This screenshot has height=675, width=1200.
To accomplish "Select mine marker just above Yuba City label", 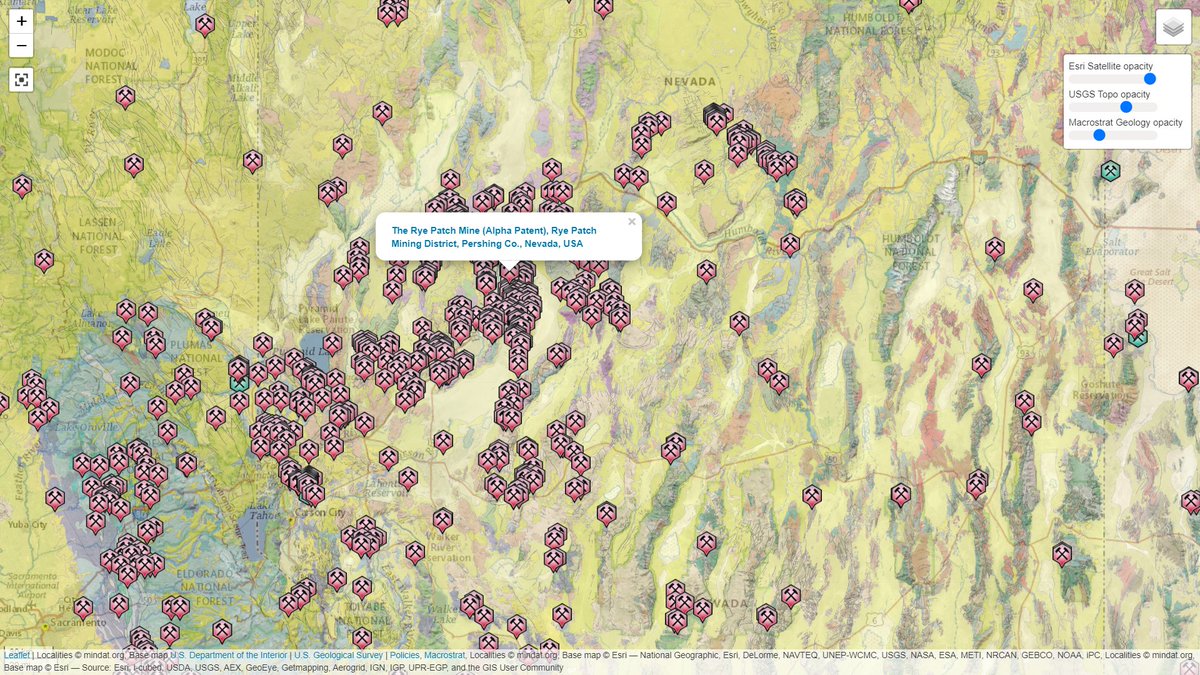I will [x=55, y=498].
